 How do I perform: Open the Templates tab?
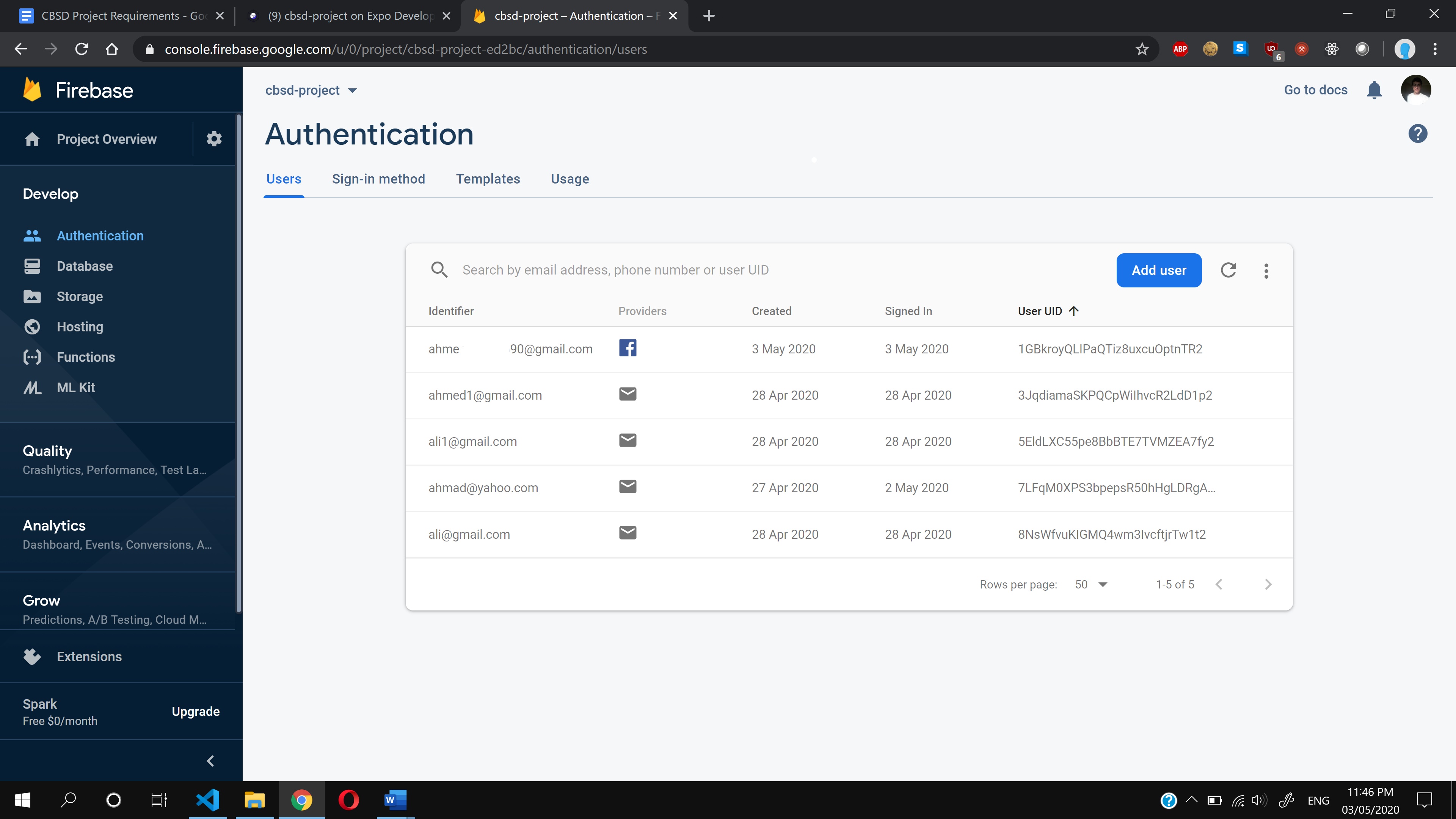click(488, 179)
